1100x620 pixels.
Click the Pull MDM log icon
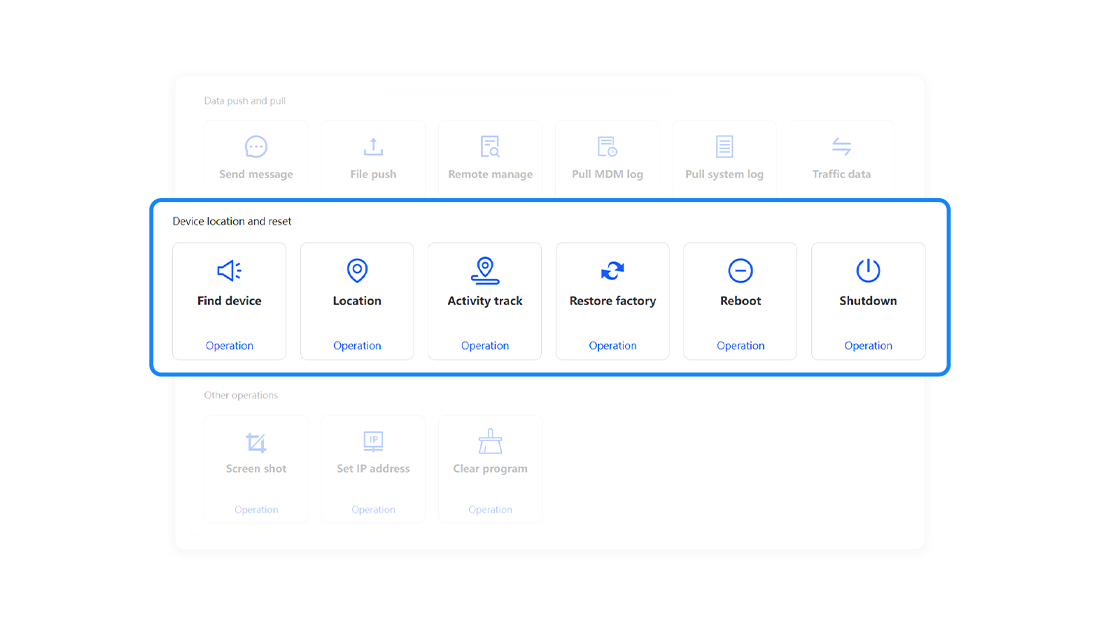608,147
